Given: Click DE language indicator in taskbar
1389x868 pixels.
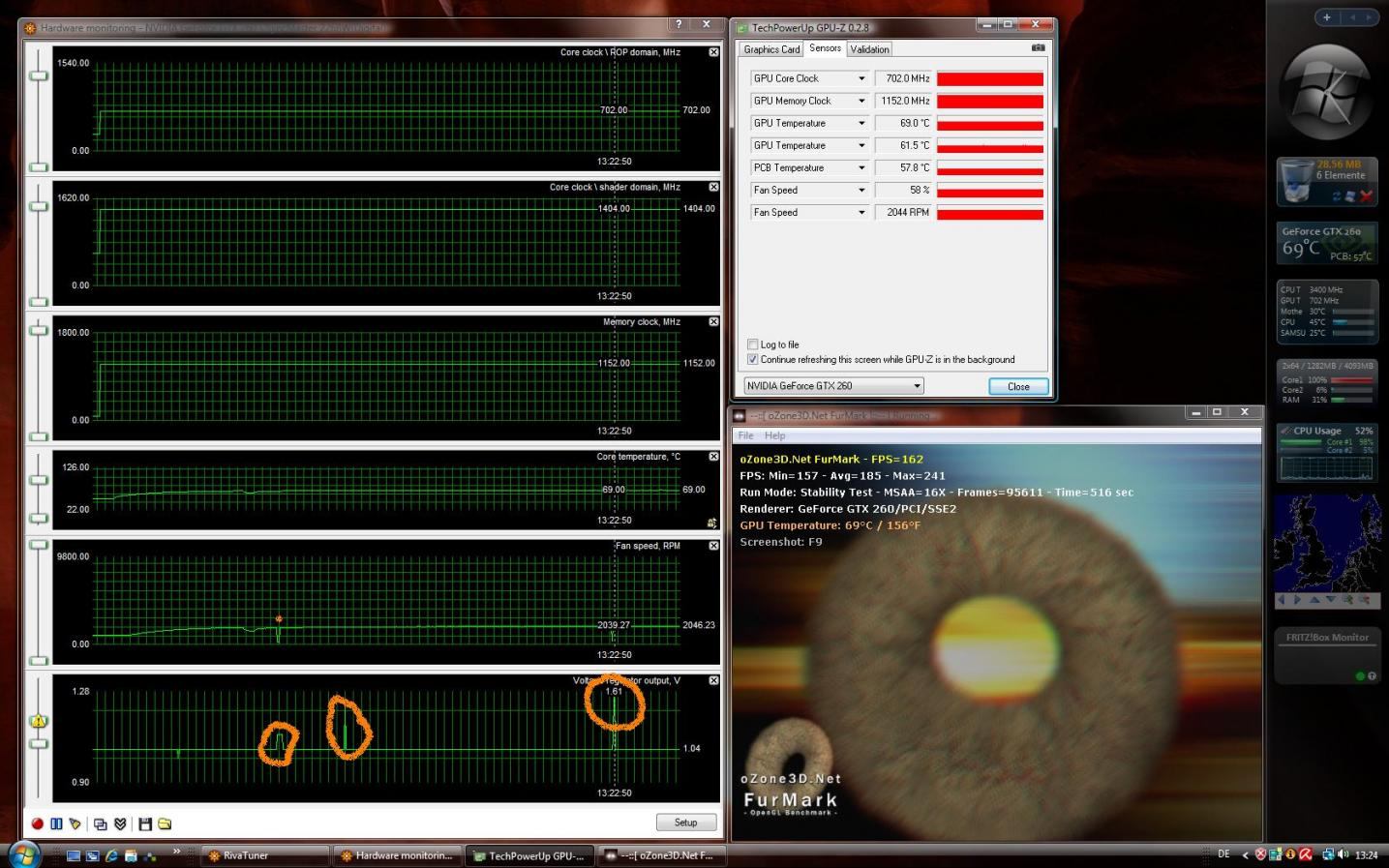Looking at the screenshot, I should point(1223,854).
